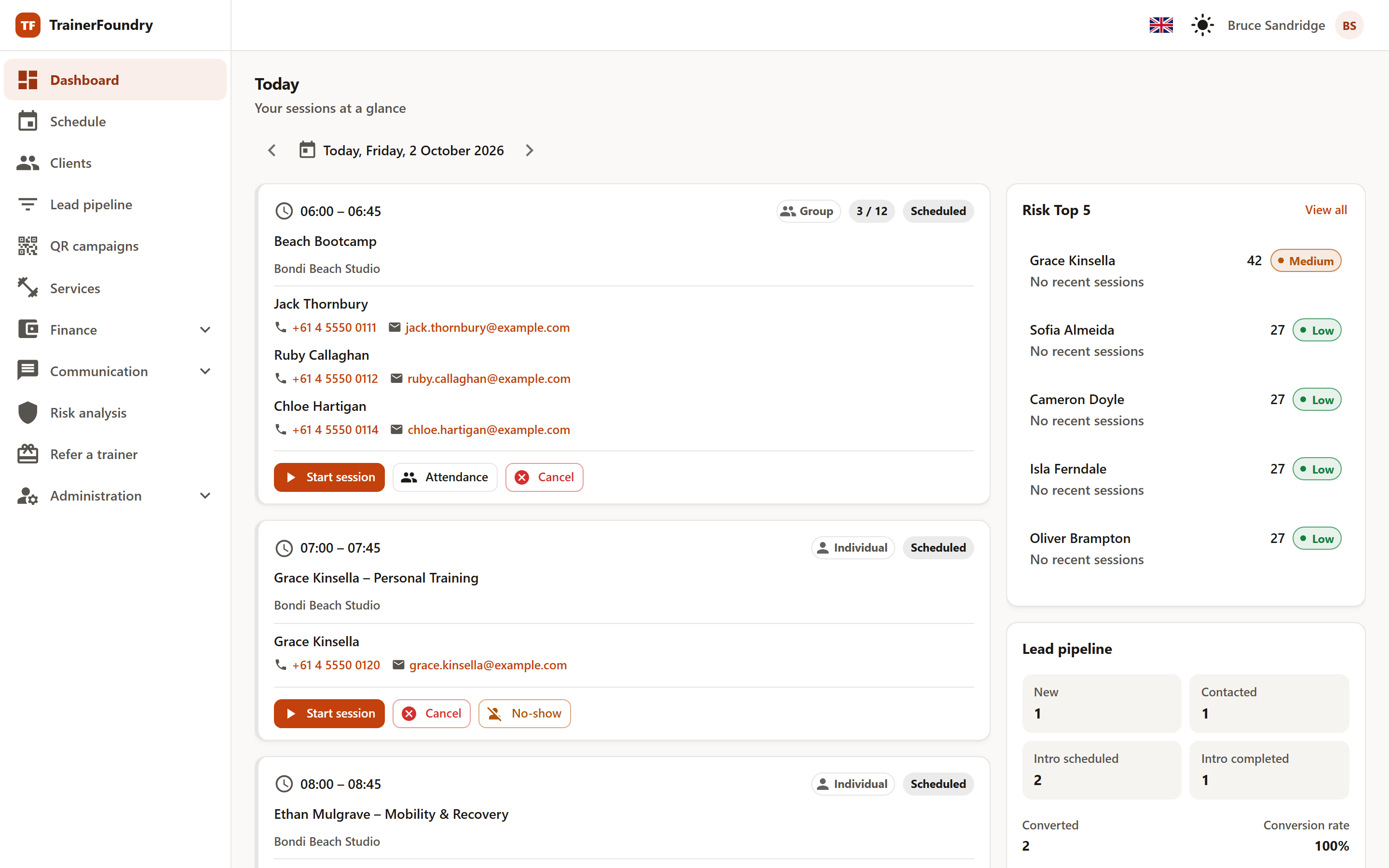The width and height of the screenshot is (1389, 868).
Task: Go to the next day arrow
Action: point(529,150)
